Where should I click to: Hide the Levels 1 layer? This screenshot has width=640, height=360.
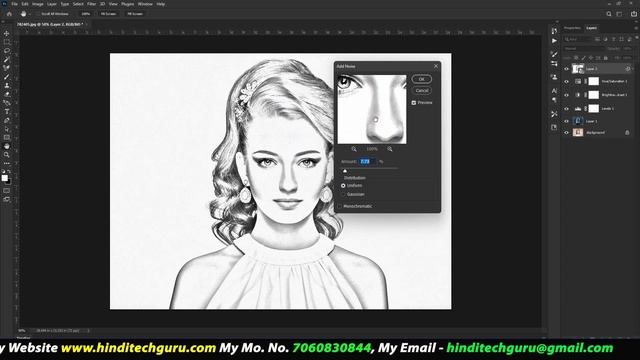(x=567, y=109)
